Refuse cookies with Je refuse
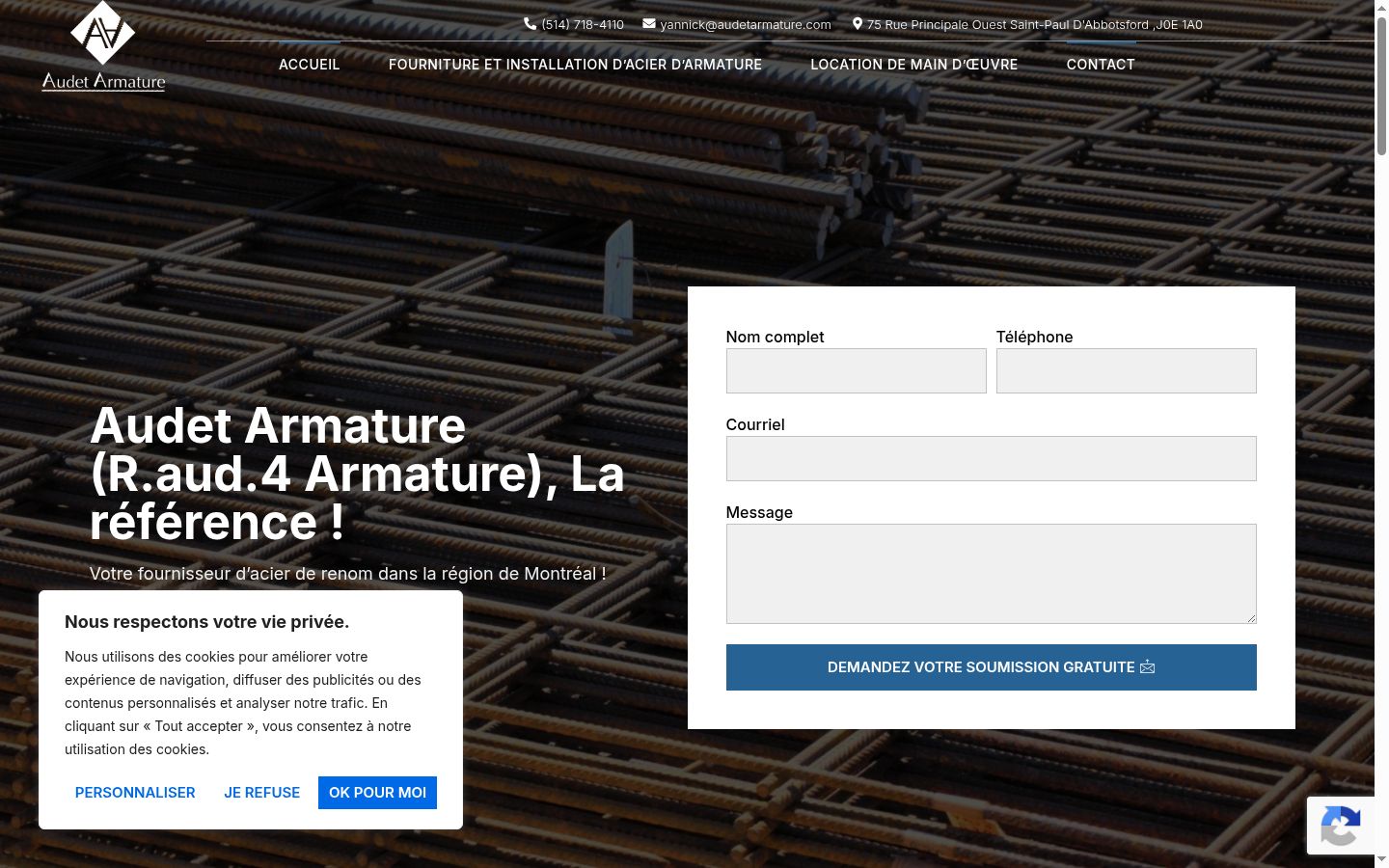This screenshot has height=868, width=1389. tap(262, 793)
